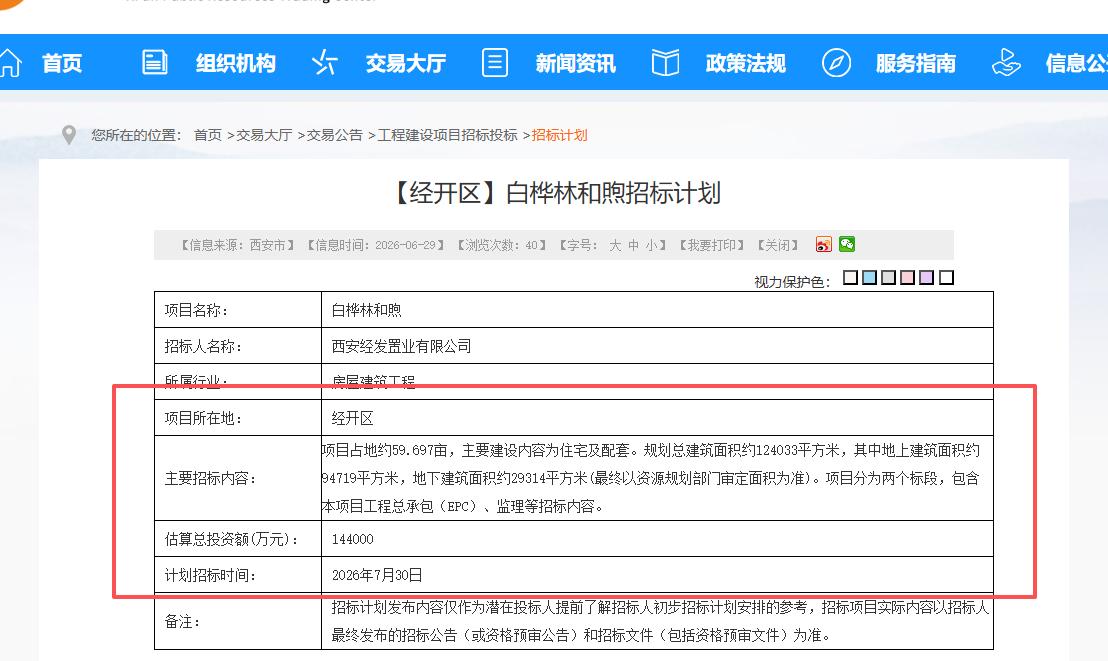Click the 关闭 link in the info bar
Image resolution: width=1108 pixels, height=661 pixels.
tap(777, 245)
